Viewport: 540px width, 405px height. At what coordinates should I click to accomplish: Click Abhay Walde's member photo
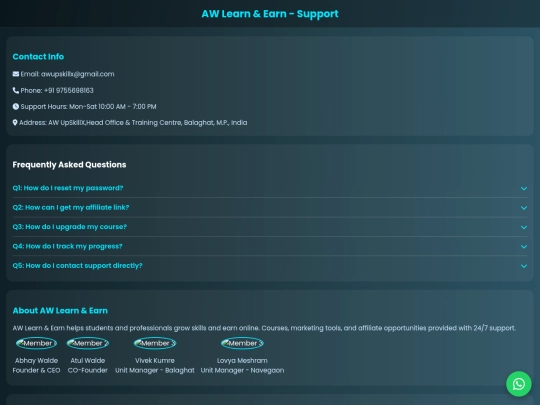pos(36,343)
